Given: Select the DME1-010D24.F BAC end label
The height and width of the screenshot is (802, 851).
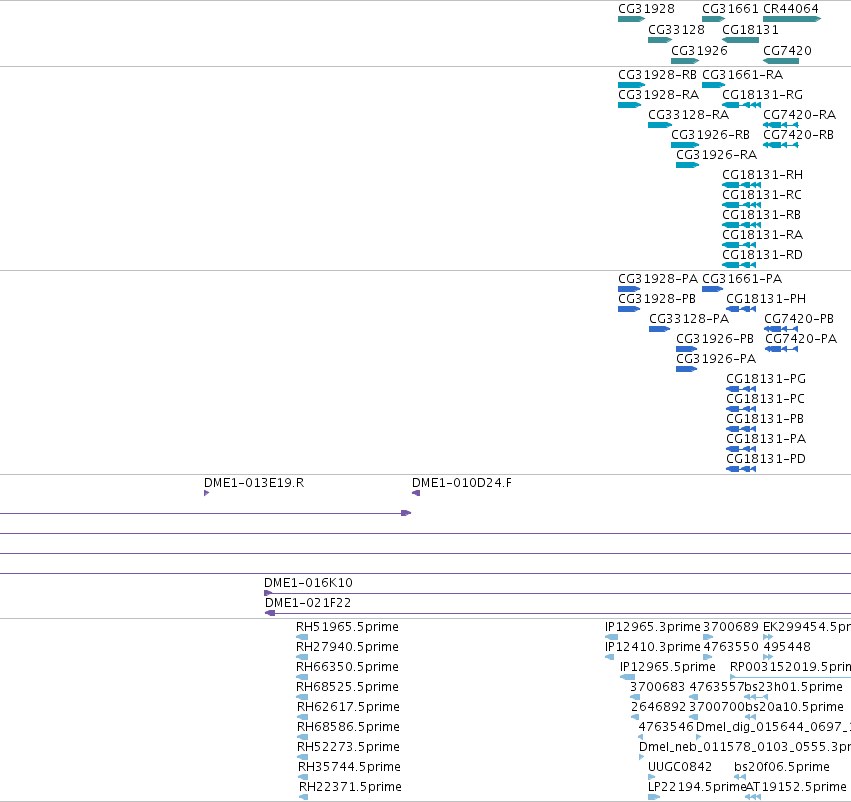Looking at the screenshot, I should tap(462, 483).
